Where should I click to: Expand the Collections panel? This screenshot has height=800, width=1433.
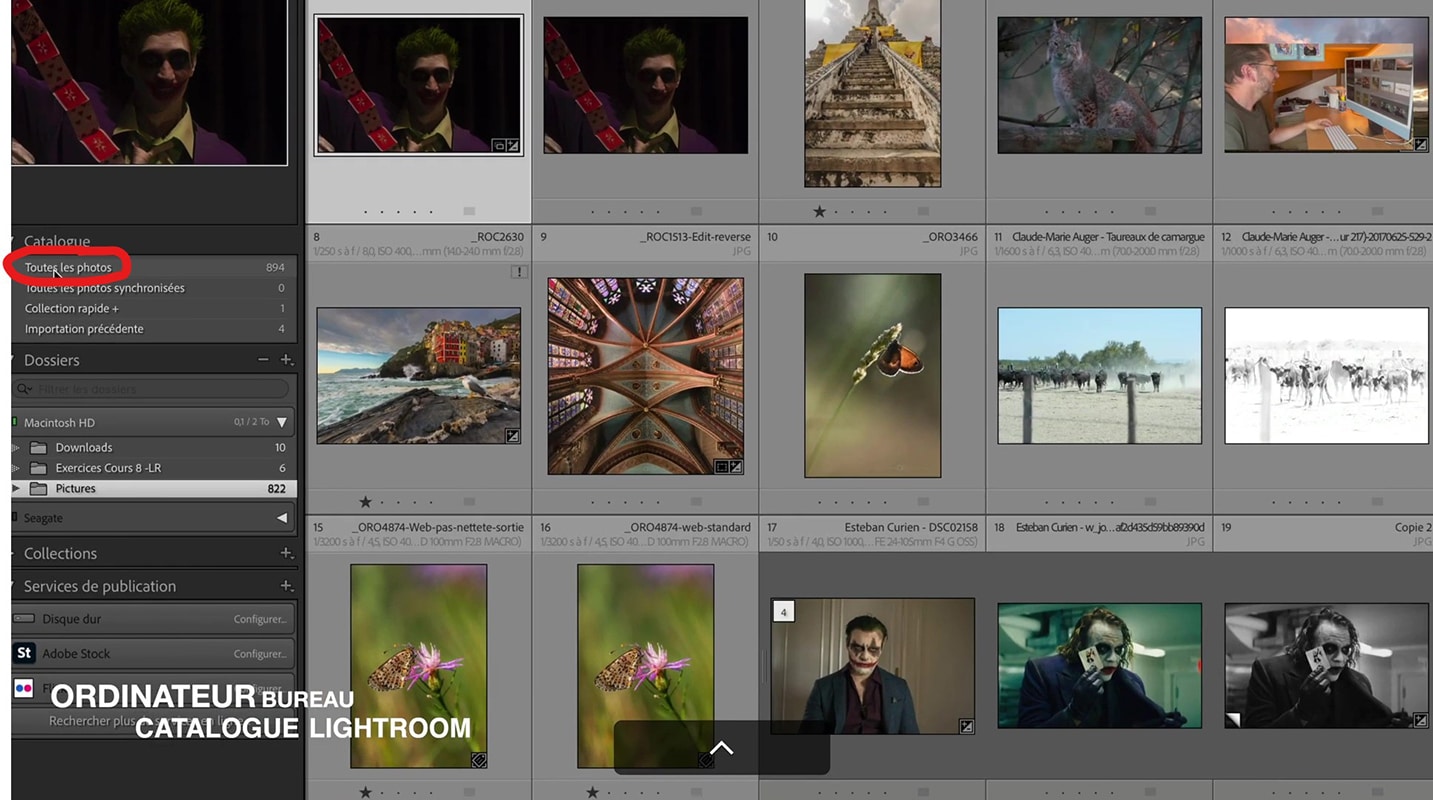(14, 553)
